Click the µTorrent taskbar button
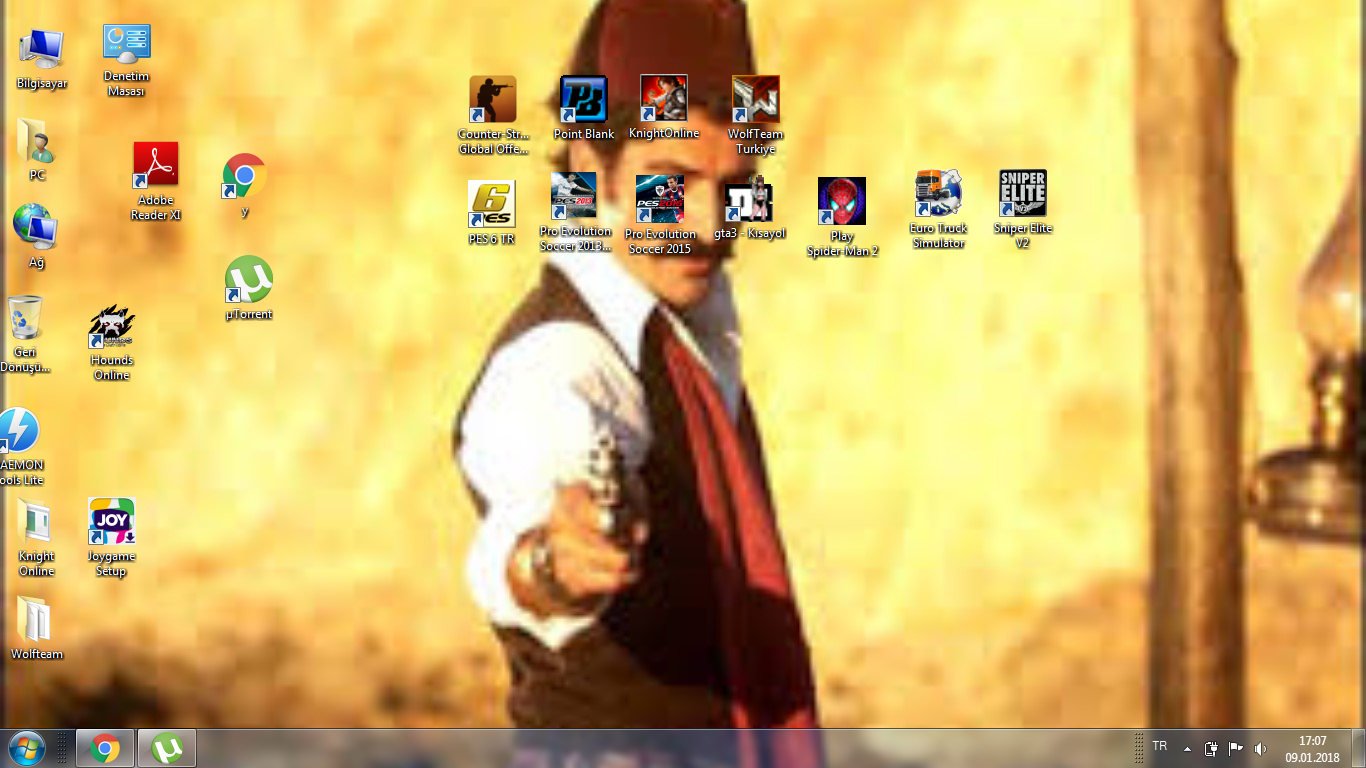 click(x=166, y=748)
